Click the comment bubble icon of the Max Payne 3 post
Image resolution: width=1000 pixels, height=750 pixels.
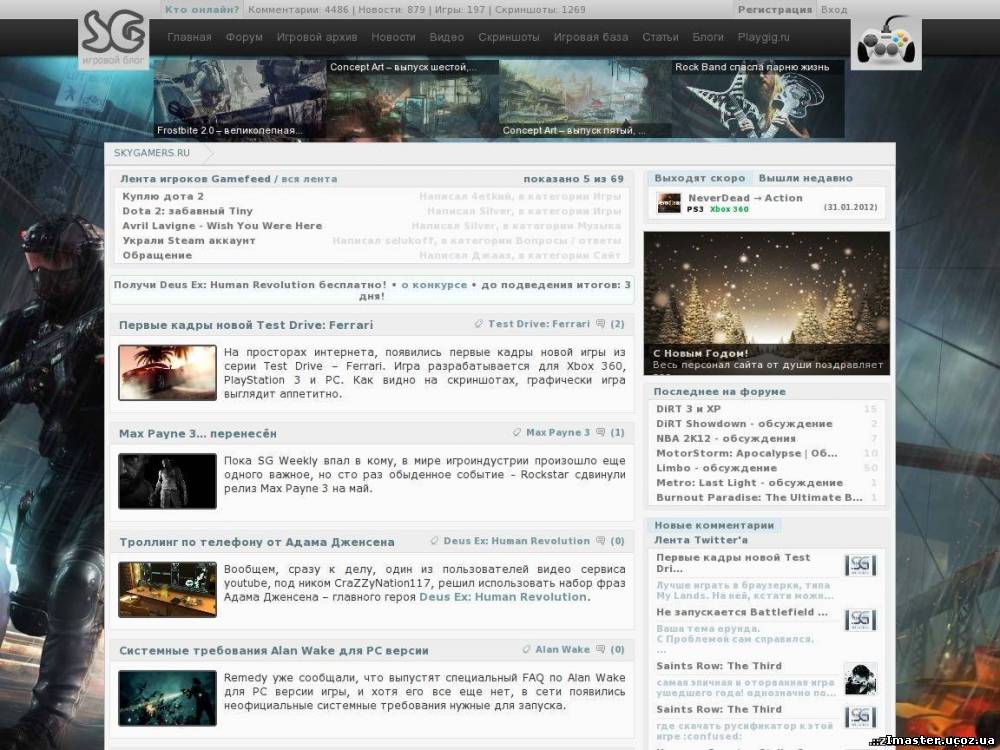point(600,432)
